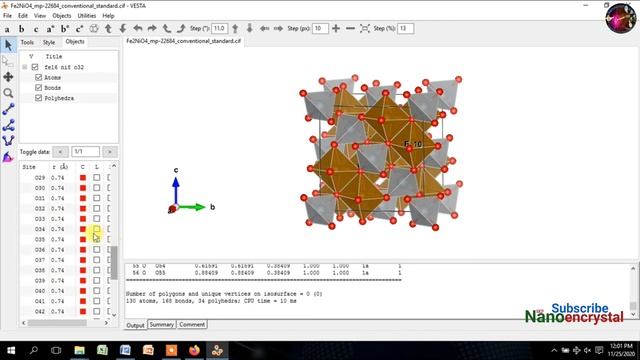
Task: View along the b axis
Action: point(21,29)
